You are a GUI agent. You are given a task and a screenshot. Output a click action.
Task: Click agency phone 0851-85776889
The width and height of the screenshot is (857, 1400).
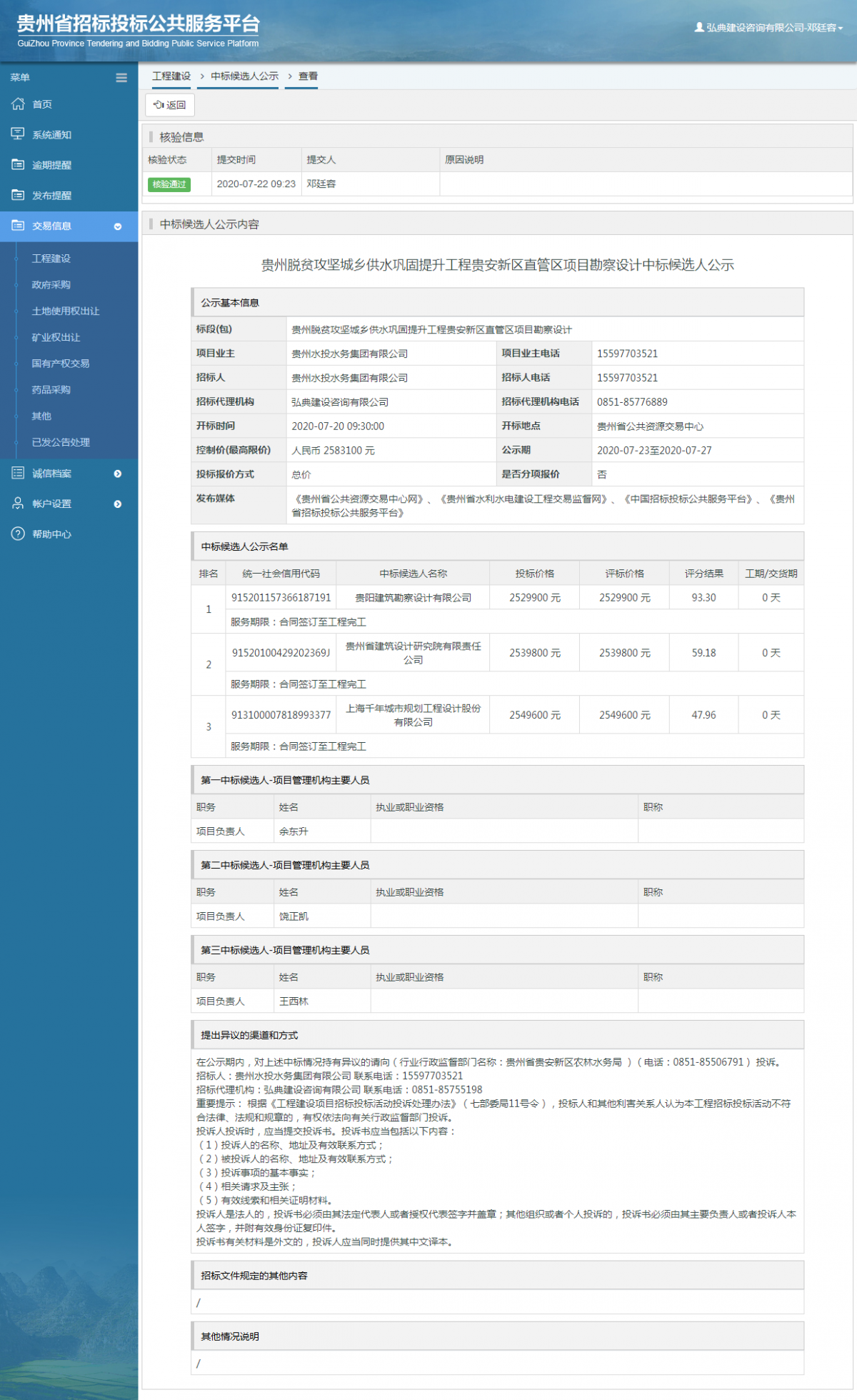click(x=632, y=402)
